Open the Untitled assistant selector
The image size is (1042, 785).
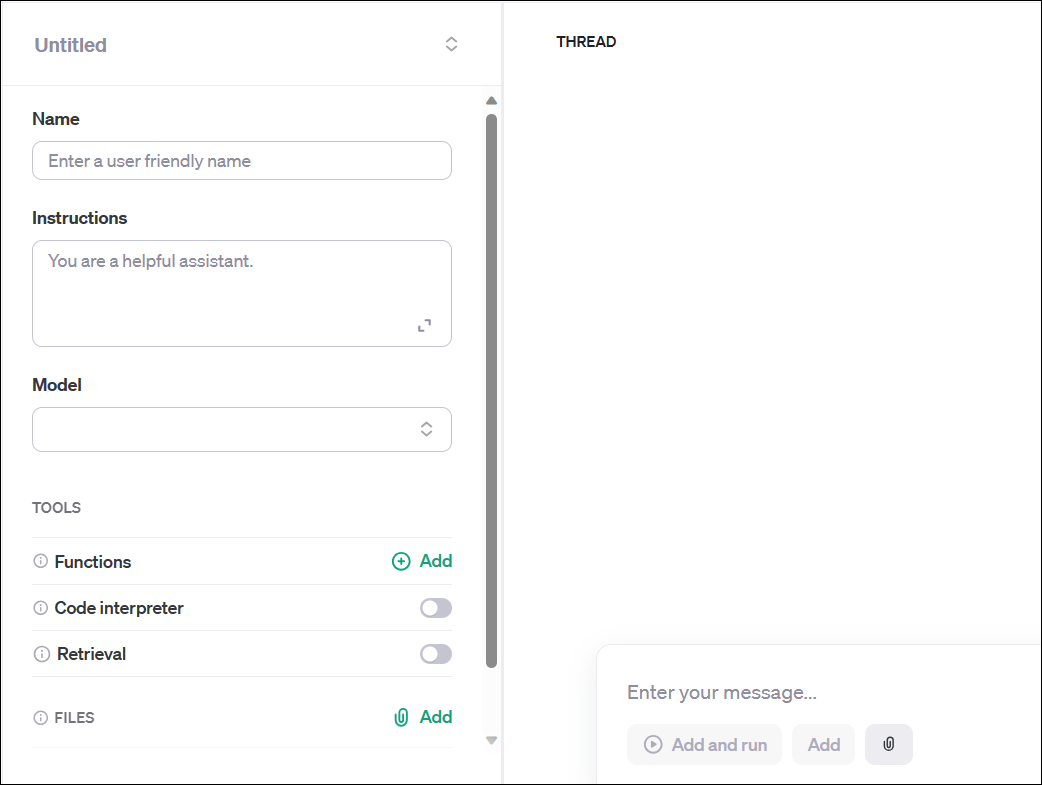click(451, 44)
